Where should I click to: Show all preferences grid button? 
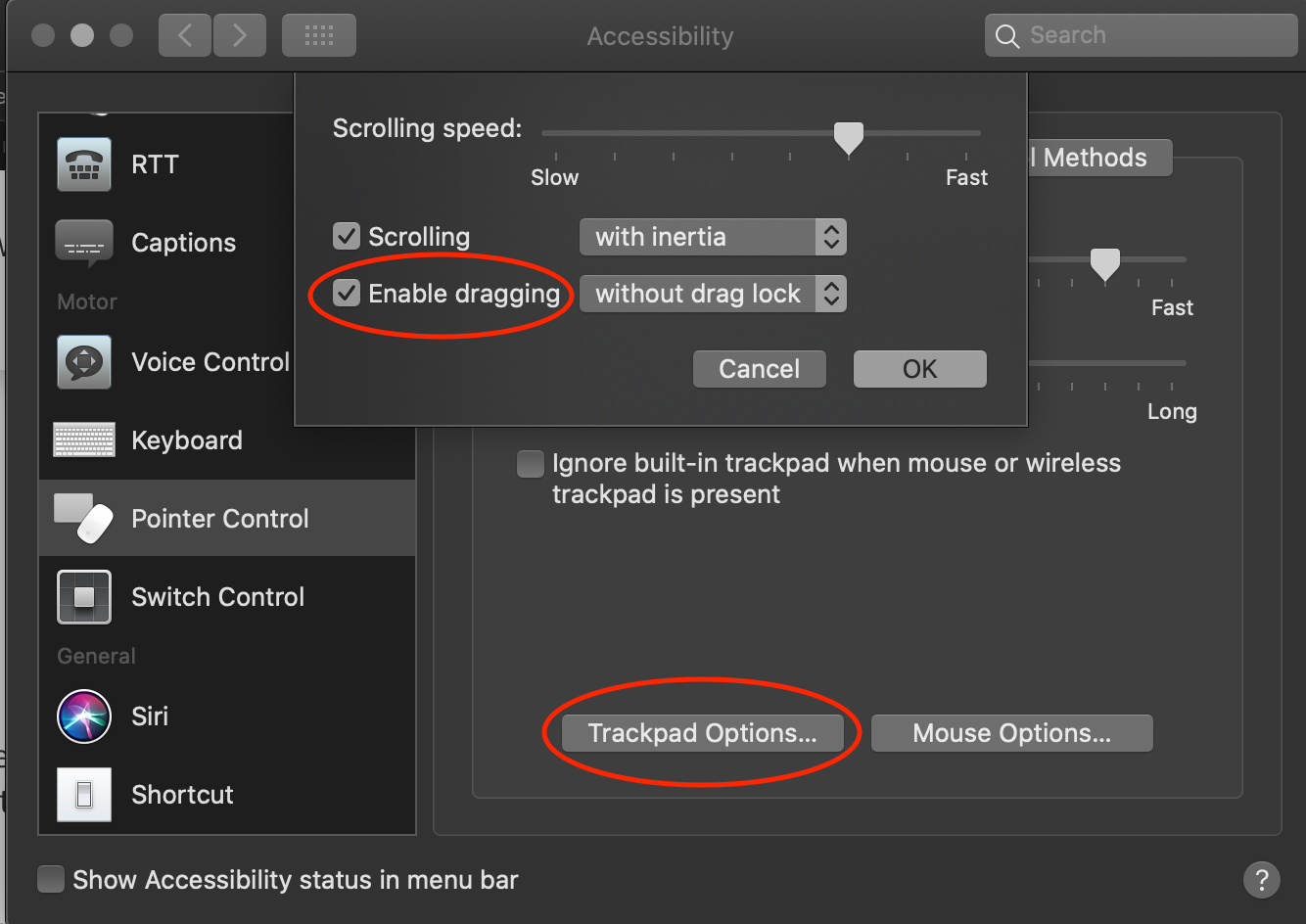coord(319,36)
